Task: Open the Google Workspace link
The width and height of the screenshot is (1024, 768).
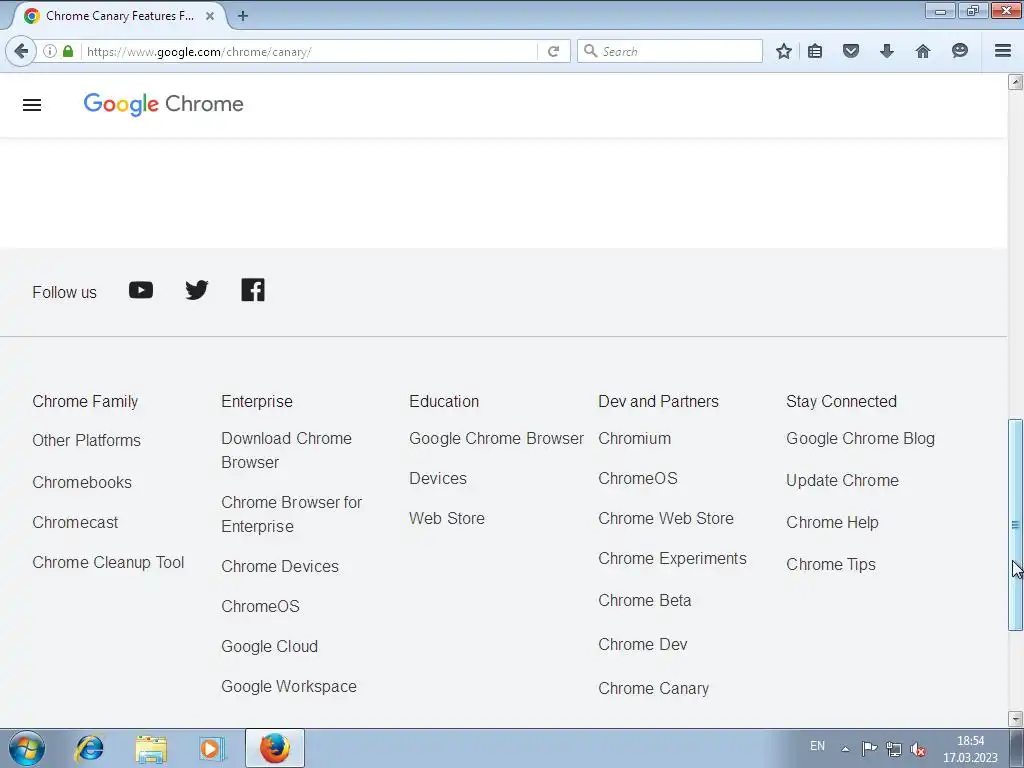Action: (289, 686)
